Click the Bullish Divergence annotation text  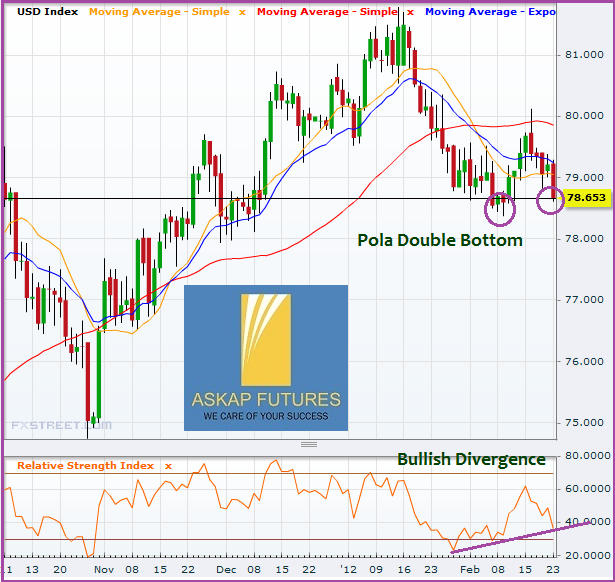tap(471, 460)
